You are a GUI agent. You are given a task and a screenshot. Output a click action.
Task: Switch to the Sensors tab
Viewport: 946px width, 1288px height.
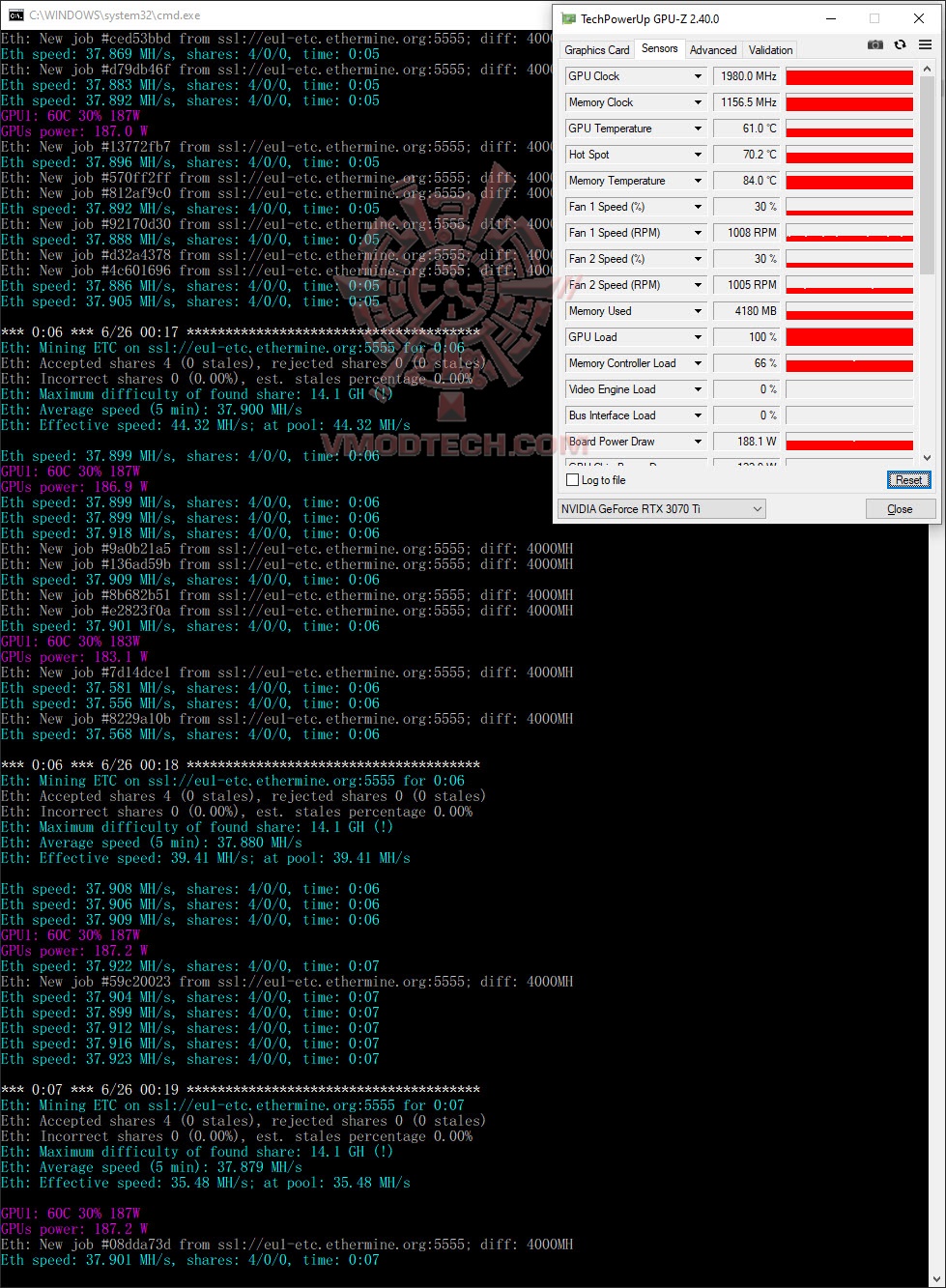click(660, 48)
